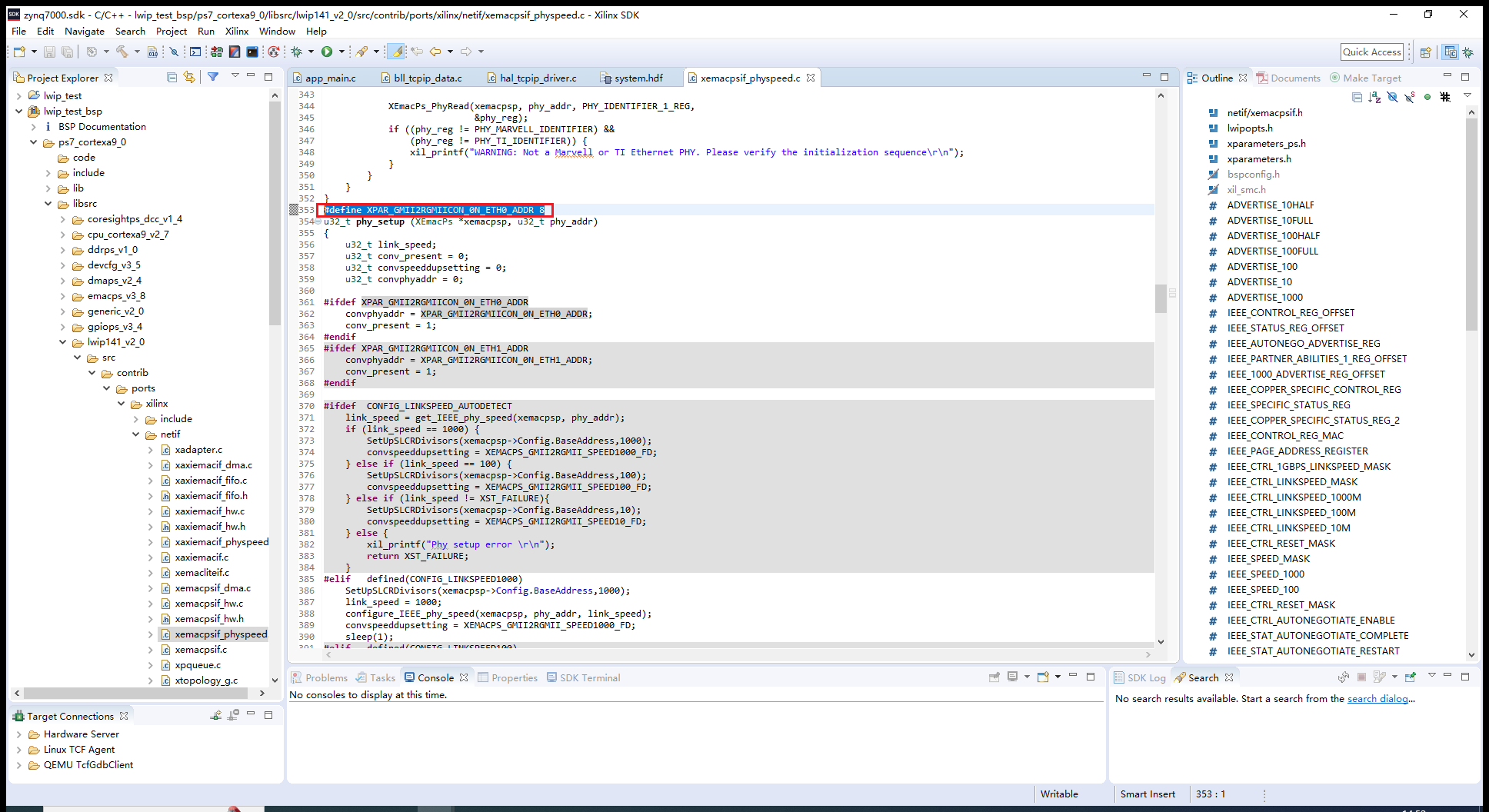Expand QEMU TcfGdbClient node
Image resolution: width=1489 pixels, height=812 pixels.
tap(19, 765)
